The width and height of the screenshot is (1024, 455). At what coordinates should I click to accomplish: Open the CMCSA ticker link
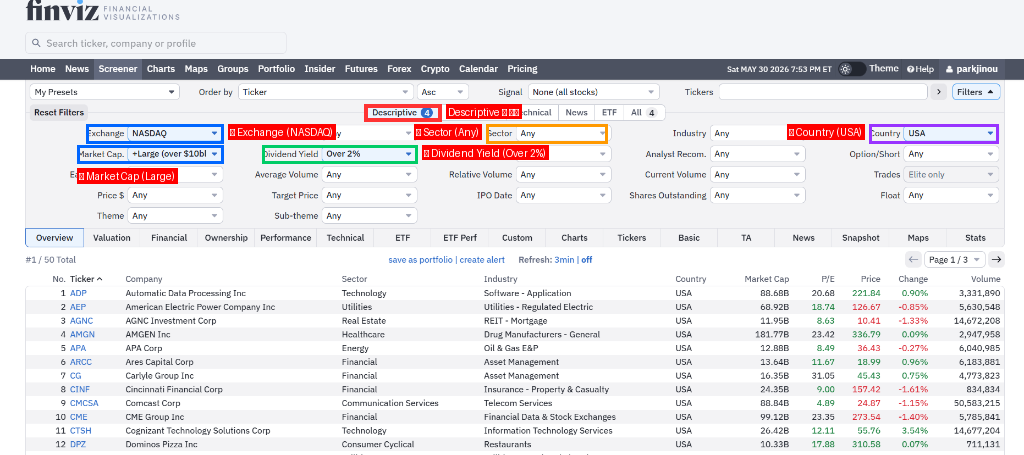point(84,403)
